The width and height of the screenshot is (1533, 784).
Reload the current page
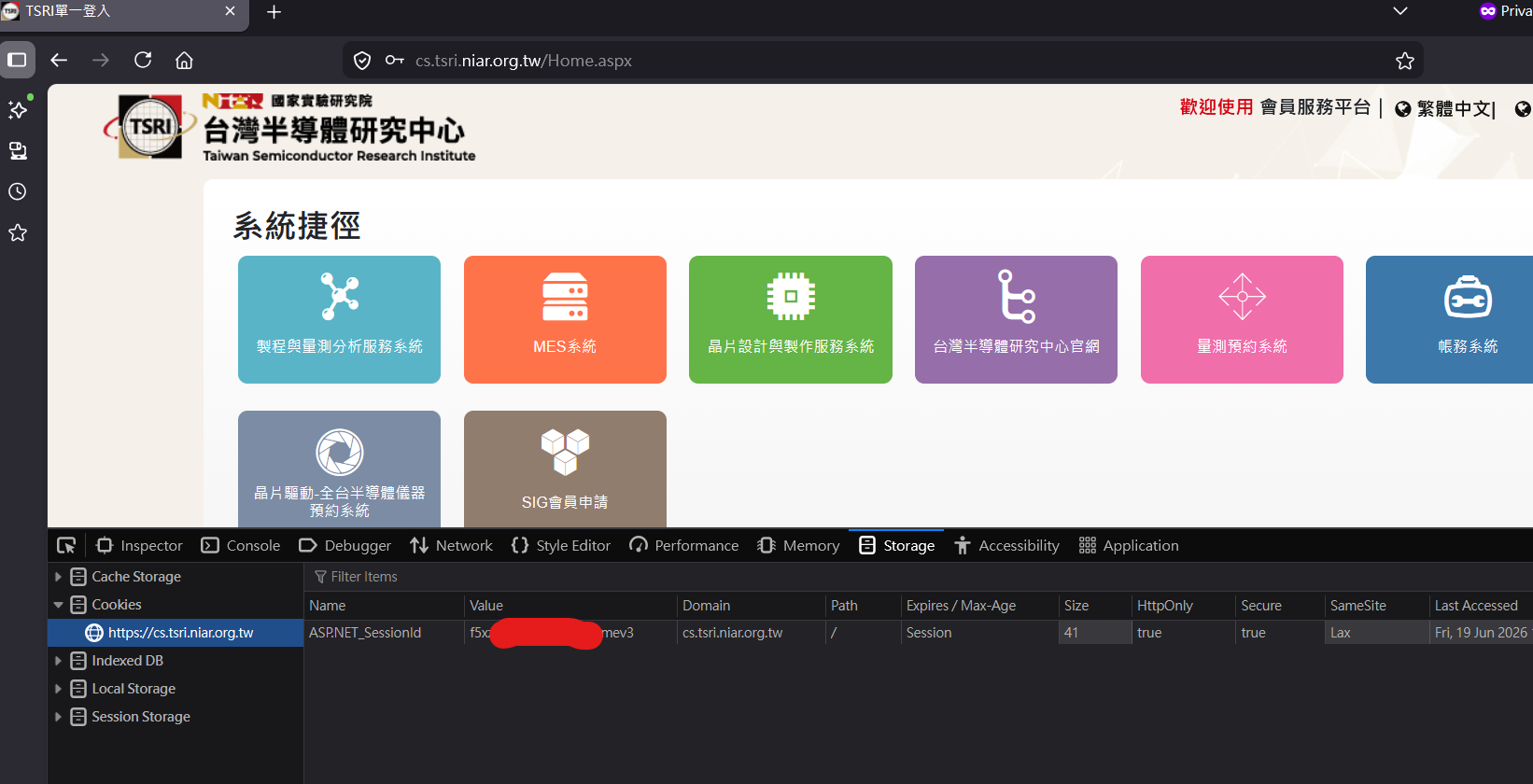[x=143, y=60]
